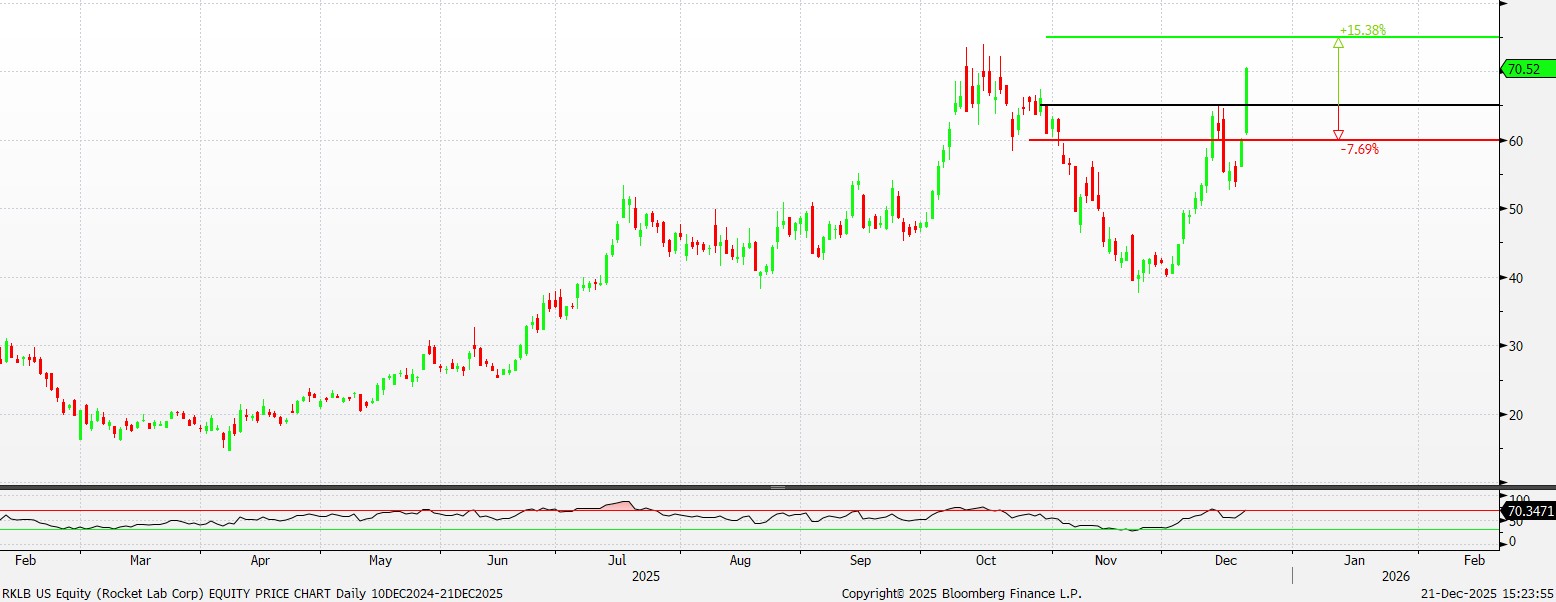Click the Aug month label
The height and width of the screenshot is (602, 1556).
click(x=740, y=561)
